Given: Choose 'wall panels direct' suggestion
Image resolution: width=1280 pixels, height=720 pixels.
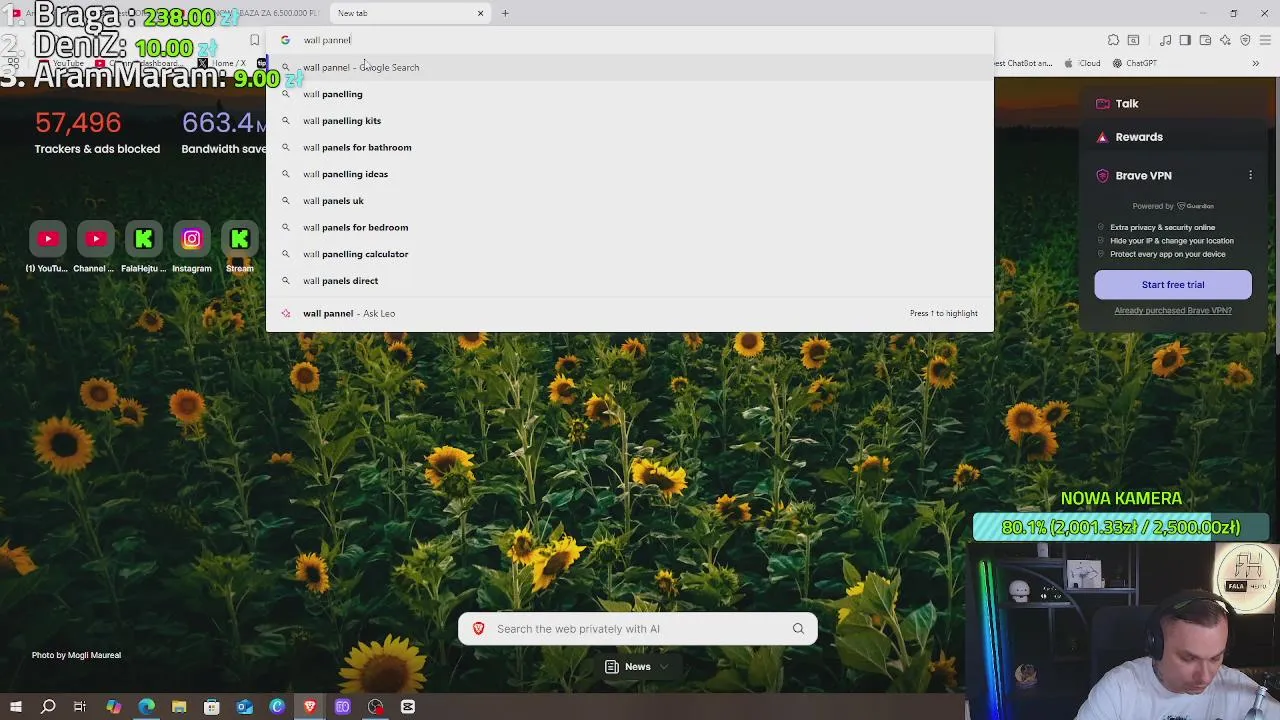Looking at the screenshot, I should [x=630, y=281].
